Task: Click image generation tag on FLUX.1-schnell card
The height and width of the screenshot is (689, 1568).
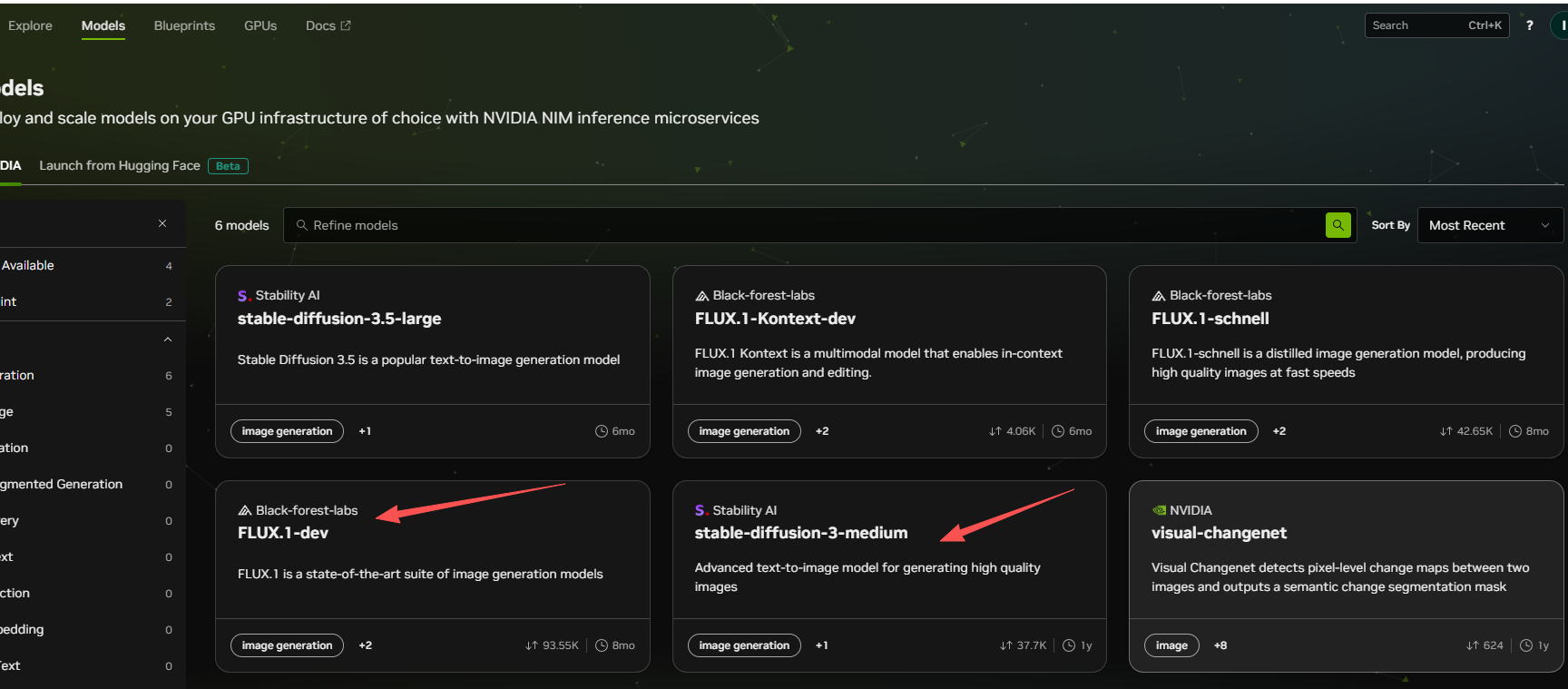Action: click(x=1200, y=431)
